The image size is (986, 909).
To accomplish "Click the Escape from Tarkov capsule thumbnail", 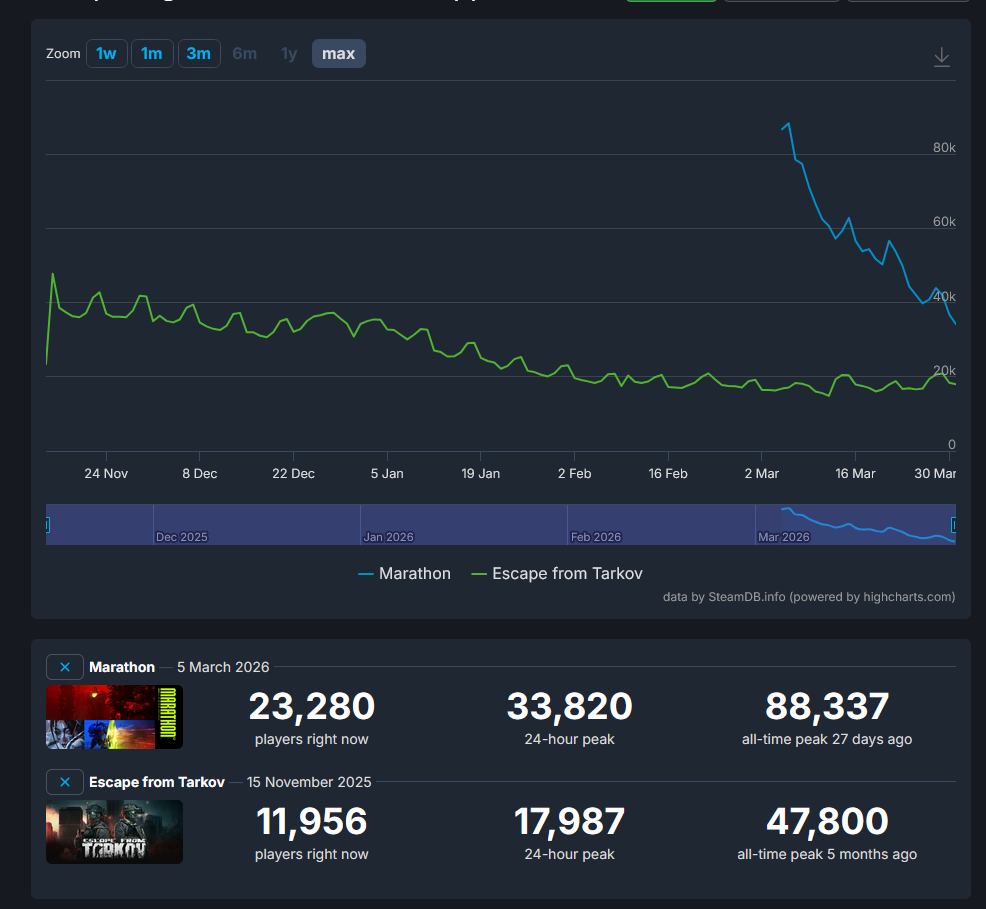I will 114,832.
